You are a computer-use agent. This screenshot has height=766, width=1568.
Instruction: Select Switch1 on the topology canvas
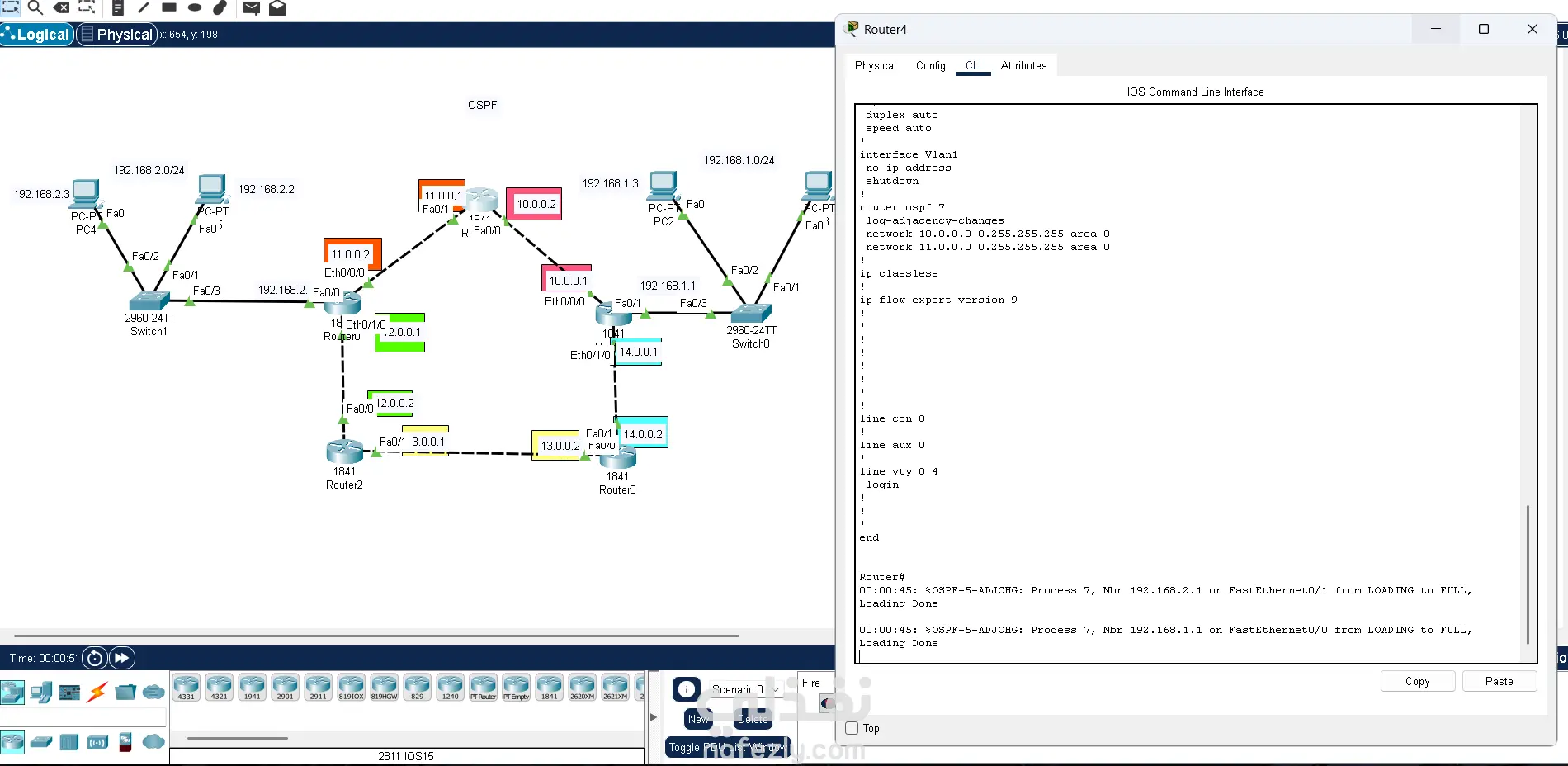pyautogui.click(x=149, y=300)
